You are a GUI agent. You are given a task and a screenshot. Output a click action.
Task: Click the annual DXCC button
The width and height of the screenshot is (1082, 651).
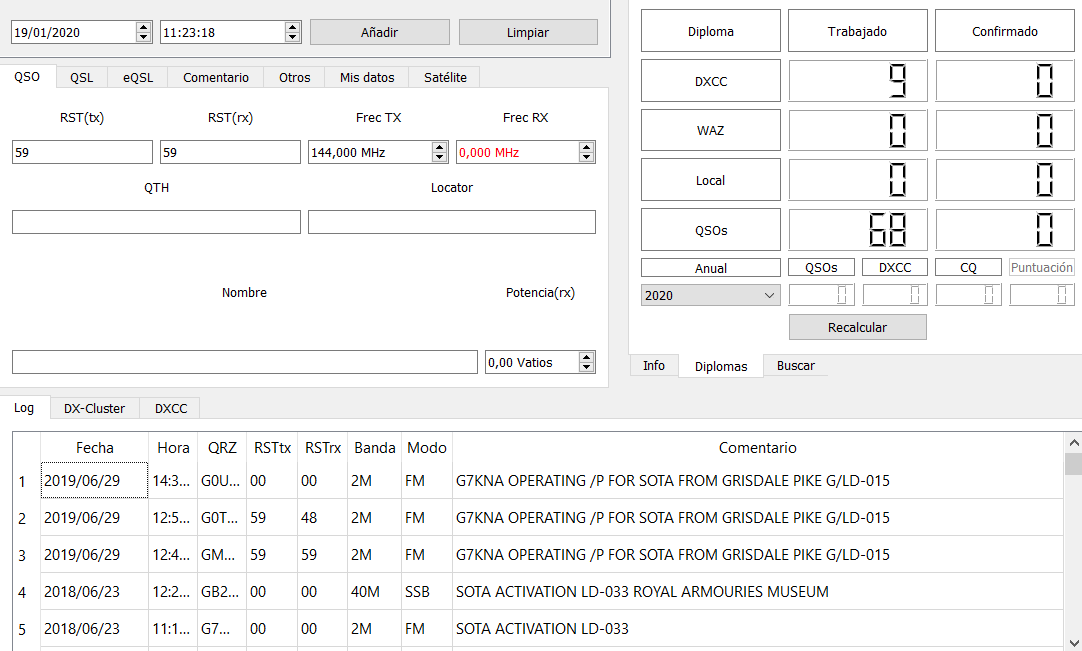[x=895, y=267]
